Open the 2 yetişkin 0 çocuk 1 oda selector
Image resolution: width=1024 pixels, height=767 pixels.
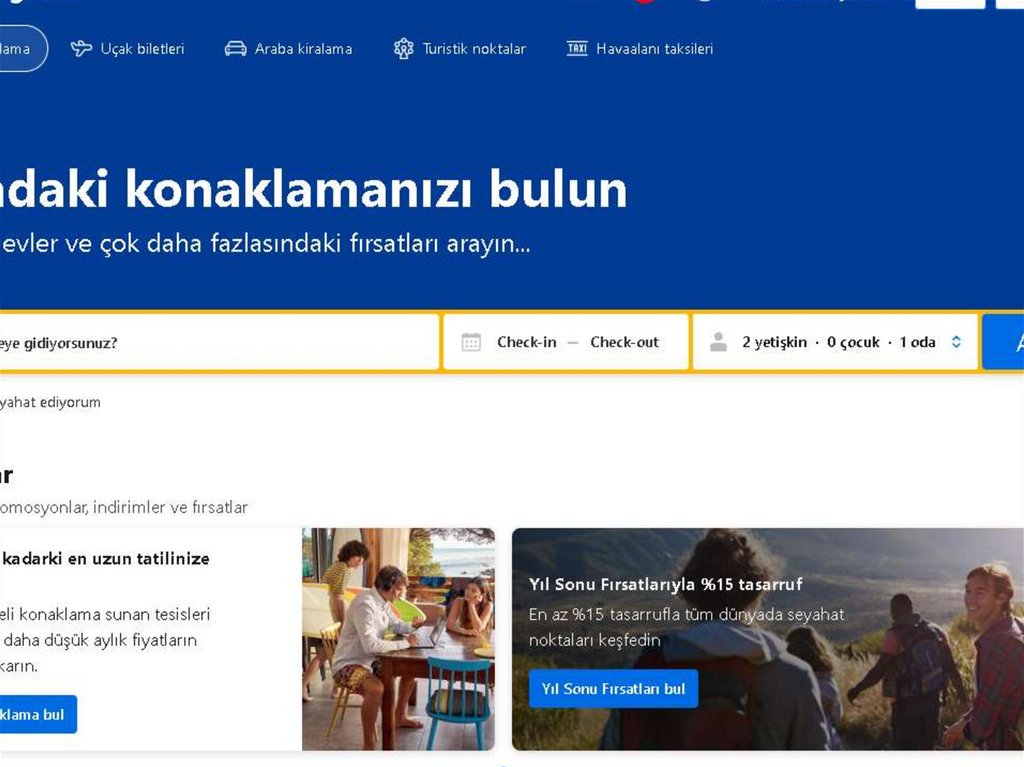[835, 342]
